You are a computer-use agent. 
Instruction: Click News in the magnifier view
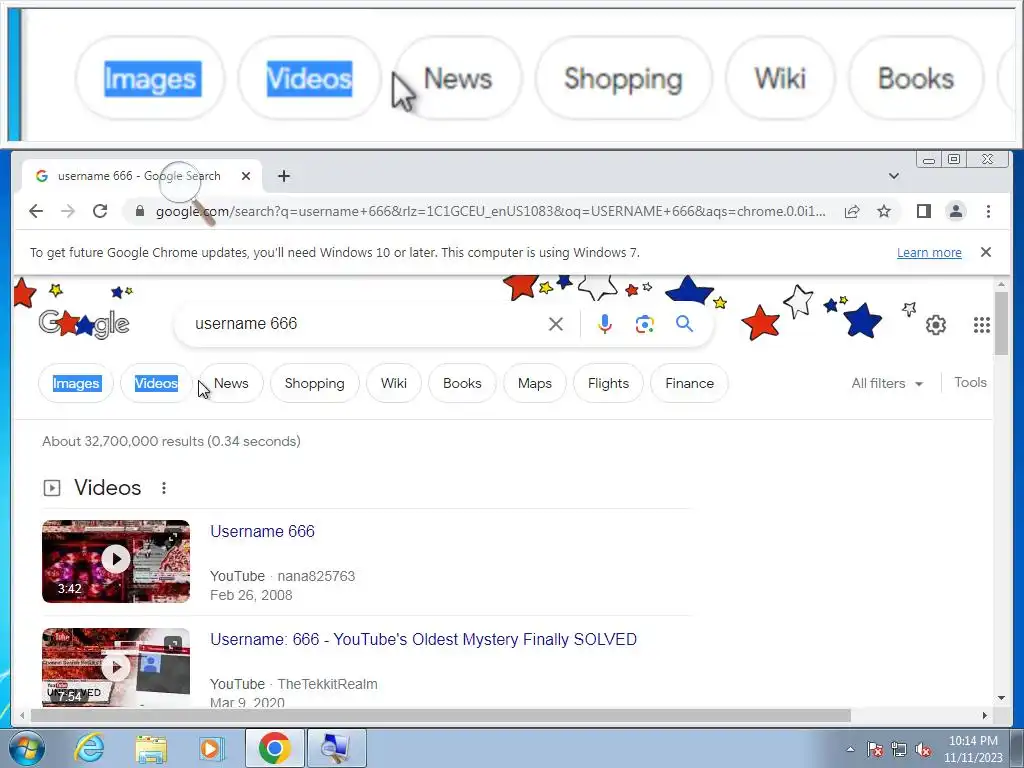458,78
